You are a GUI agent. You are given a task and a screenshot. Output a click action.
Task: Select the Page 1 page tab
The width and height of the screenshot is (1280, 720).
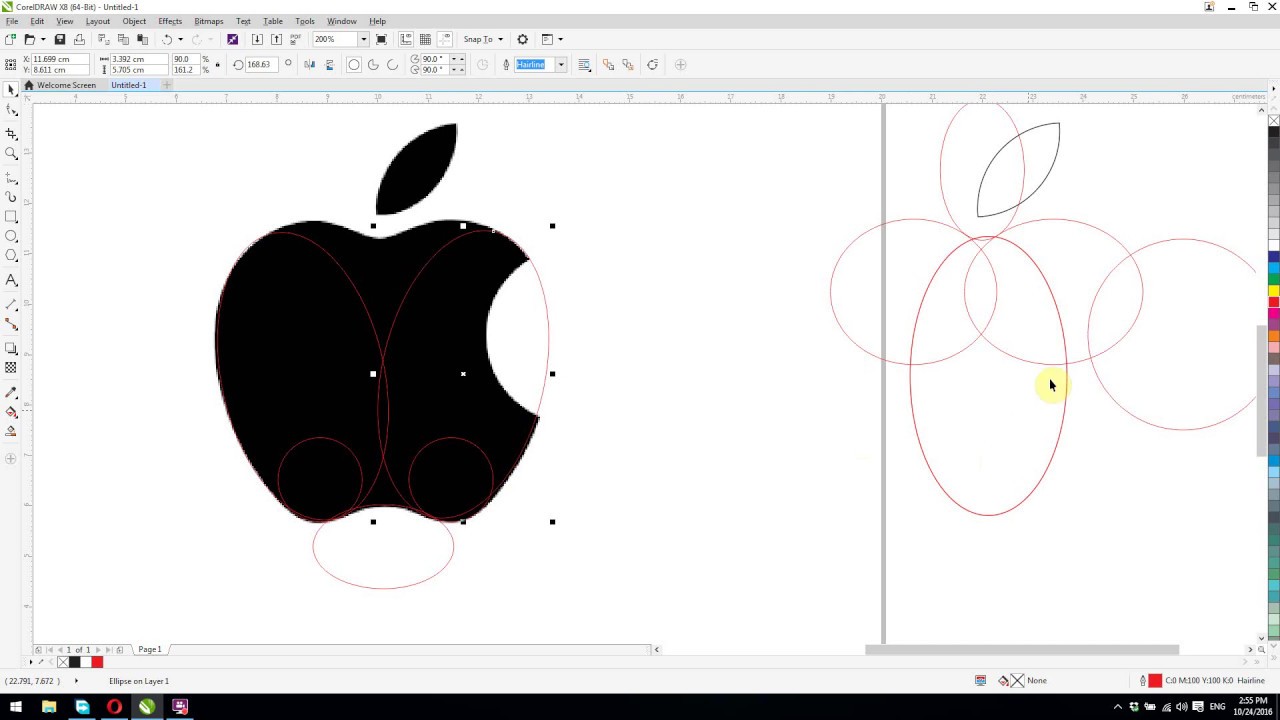click(150, 649)
